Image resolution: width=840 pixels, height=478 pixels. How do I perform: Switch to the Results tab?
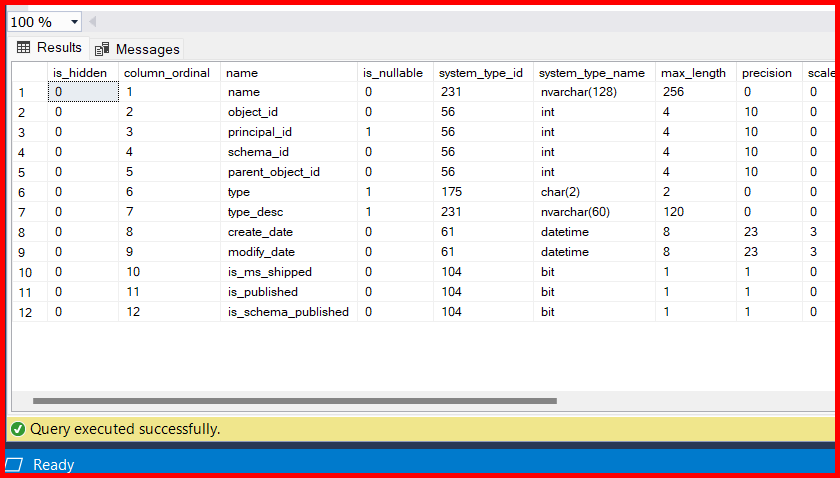click(49, 48)
